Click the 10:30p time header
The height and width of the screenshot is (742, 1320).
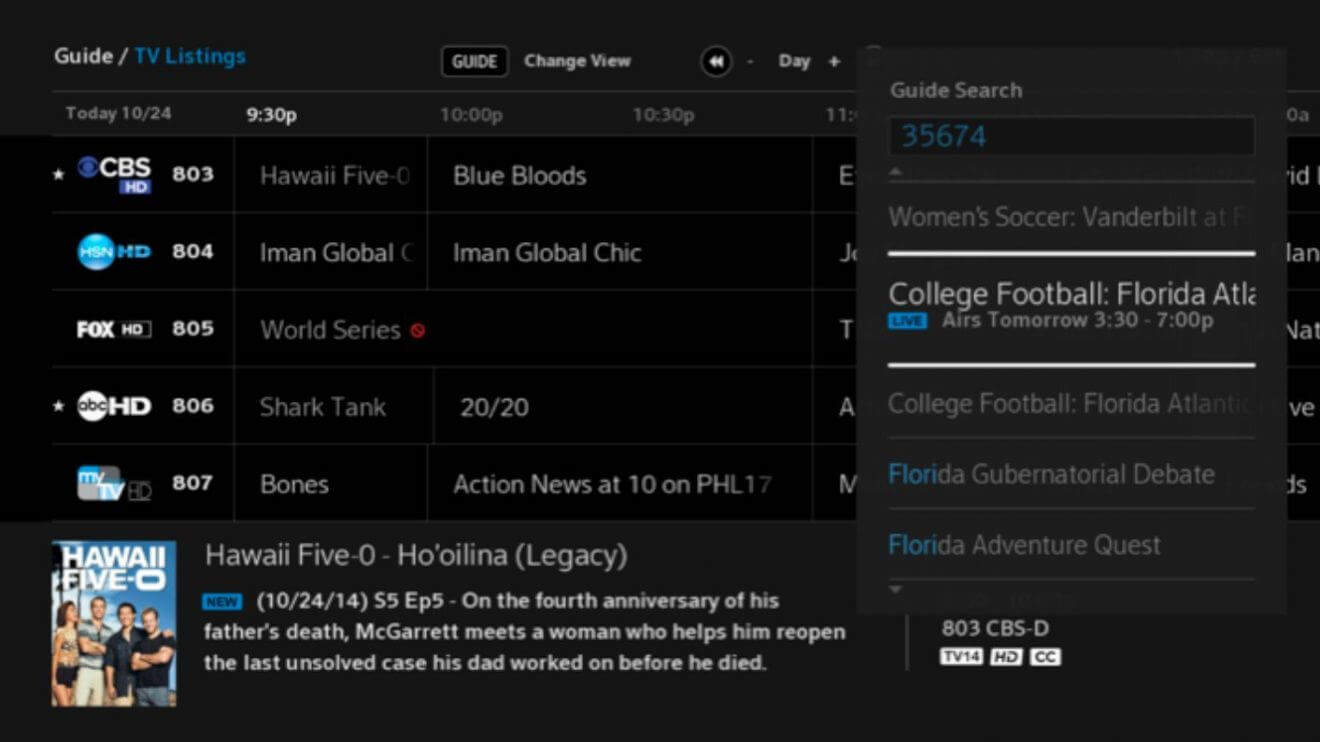[663, 115]
